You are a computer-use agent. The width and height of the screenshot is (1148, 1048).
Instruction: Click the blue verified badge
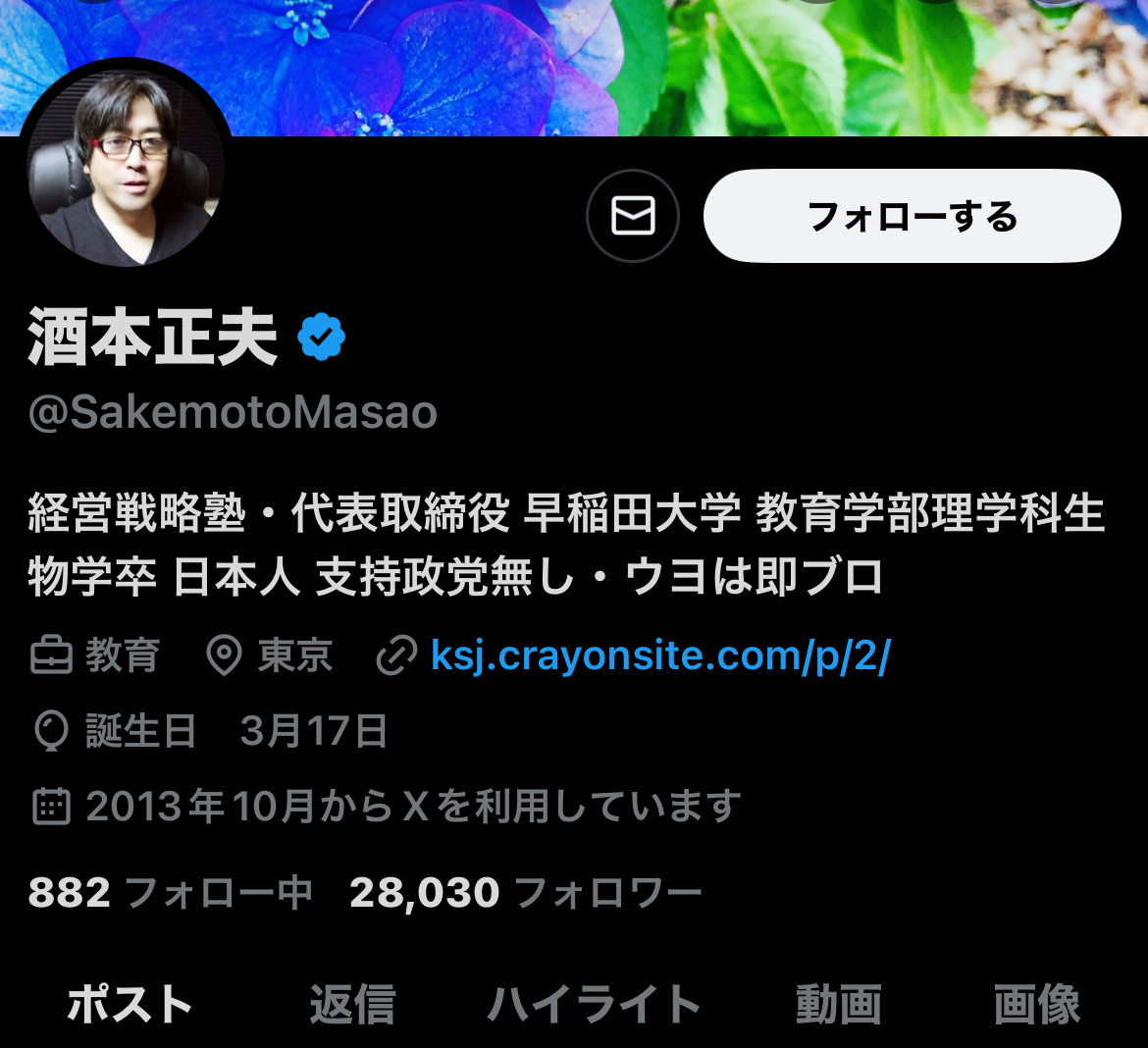322,337
